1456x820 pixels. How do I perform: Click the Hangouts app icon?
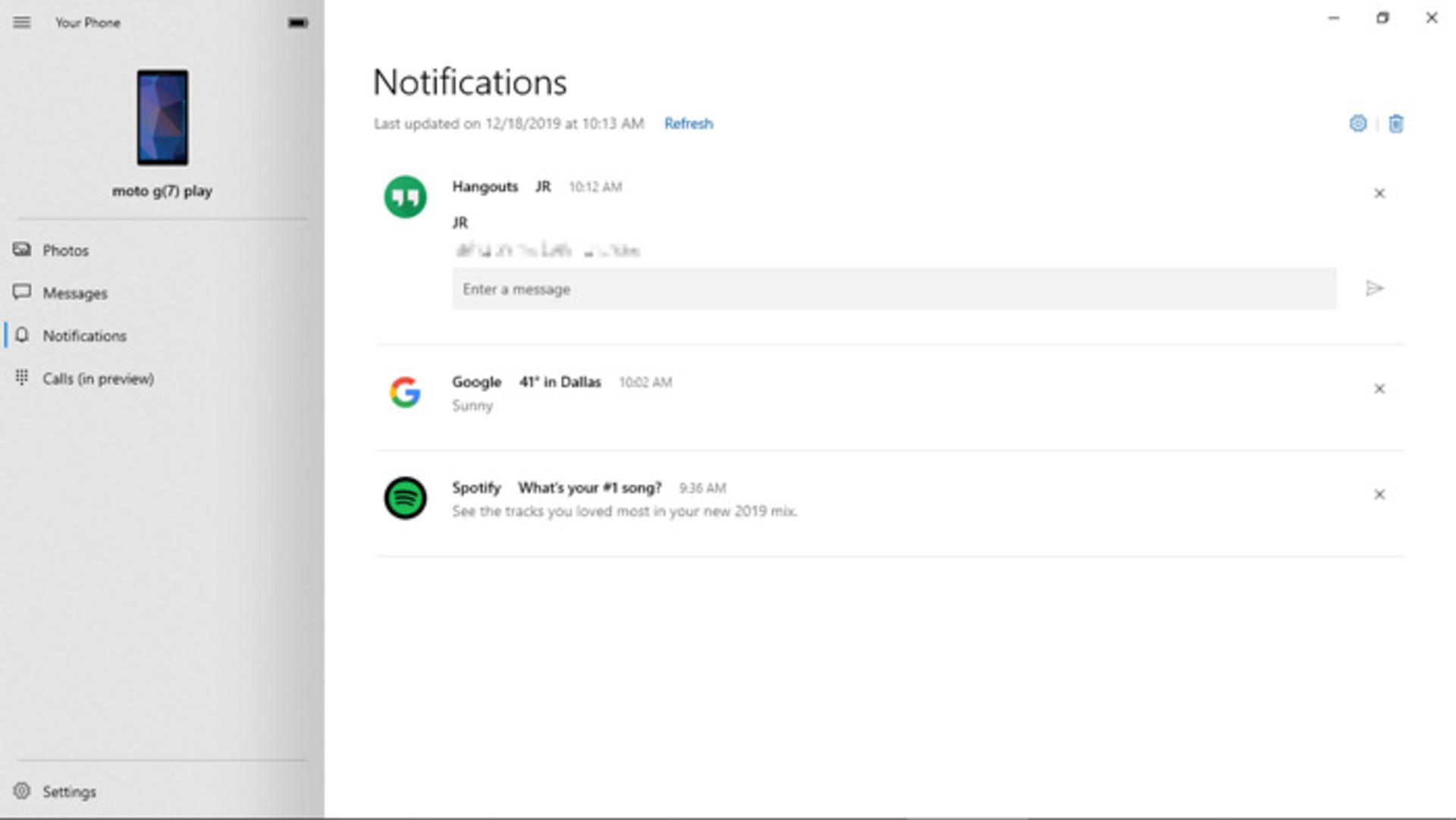[x=405, y=197]
